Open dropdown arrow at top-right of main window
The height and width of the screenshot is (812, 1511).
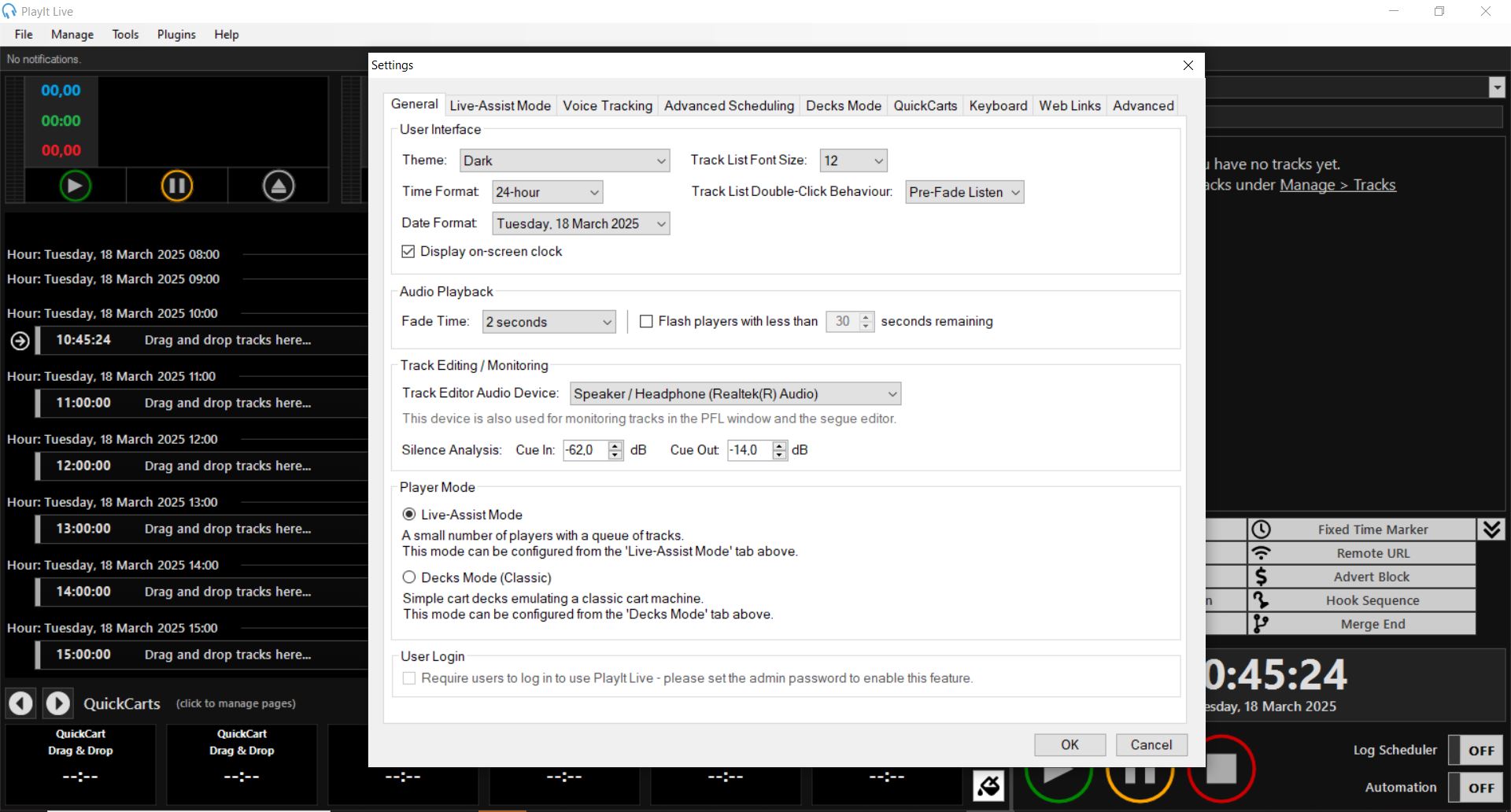pos(1497,87)
